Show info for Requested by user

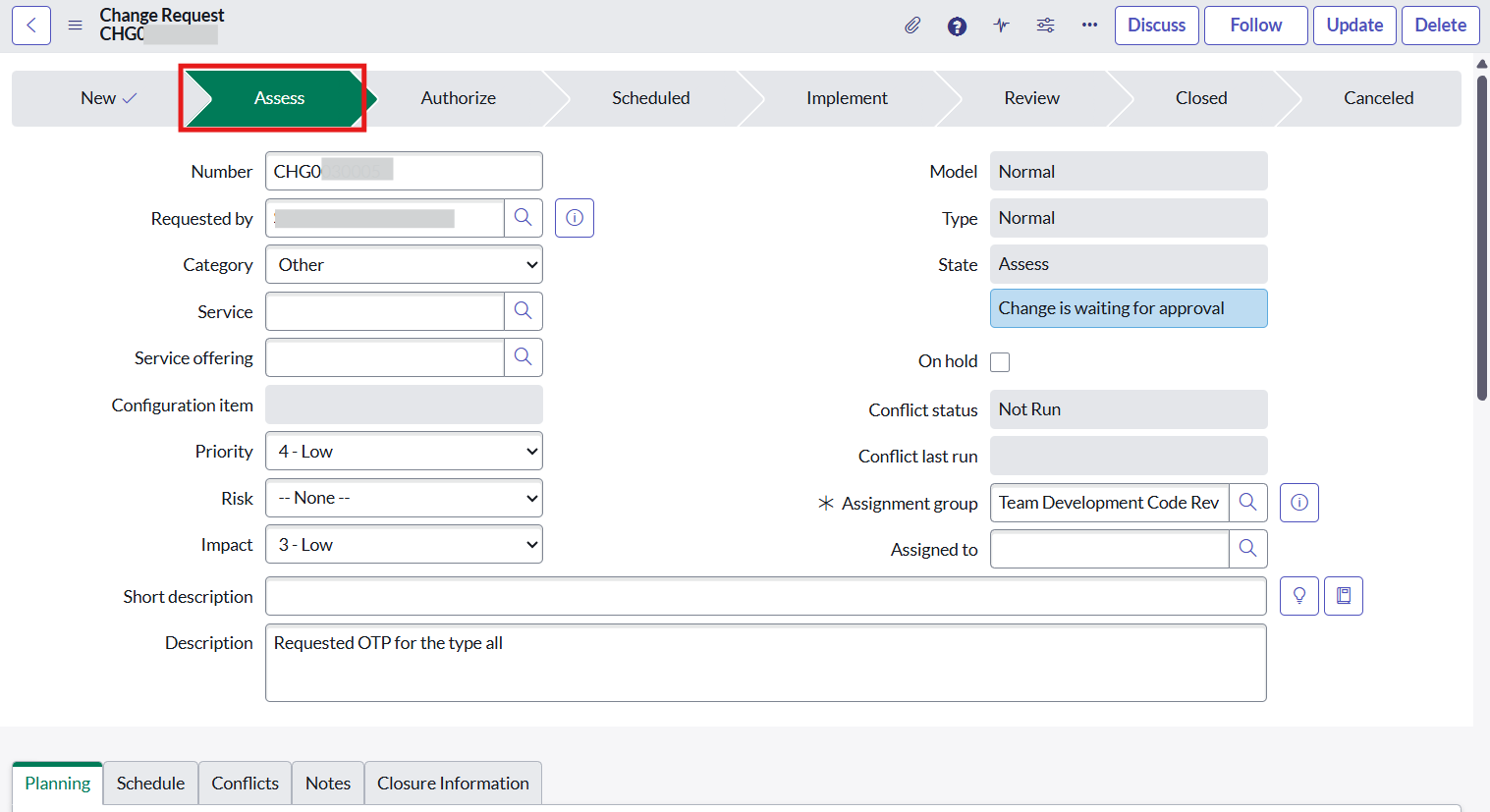(575, 218)
